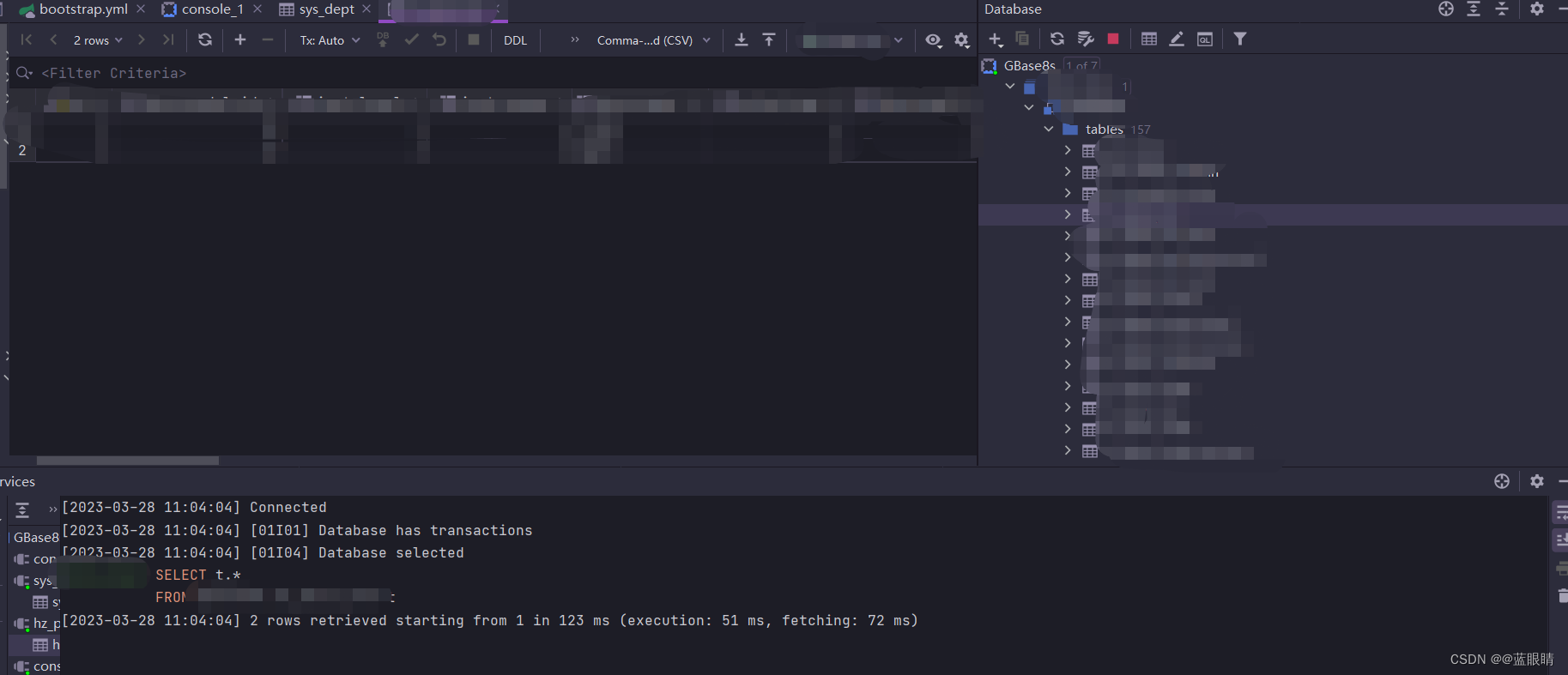This screenshot has height=675, width=1568.
Task: Go to next page of results
Action: (142, 39)
